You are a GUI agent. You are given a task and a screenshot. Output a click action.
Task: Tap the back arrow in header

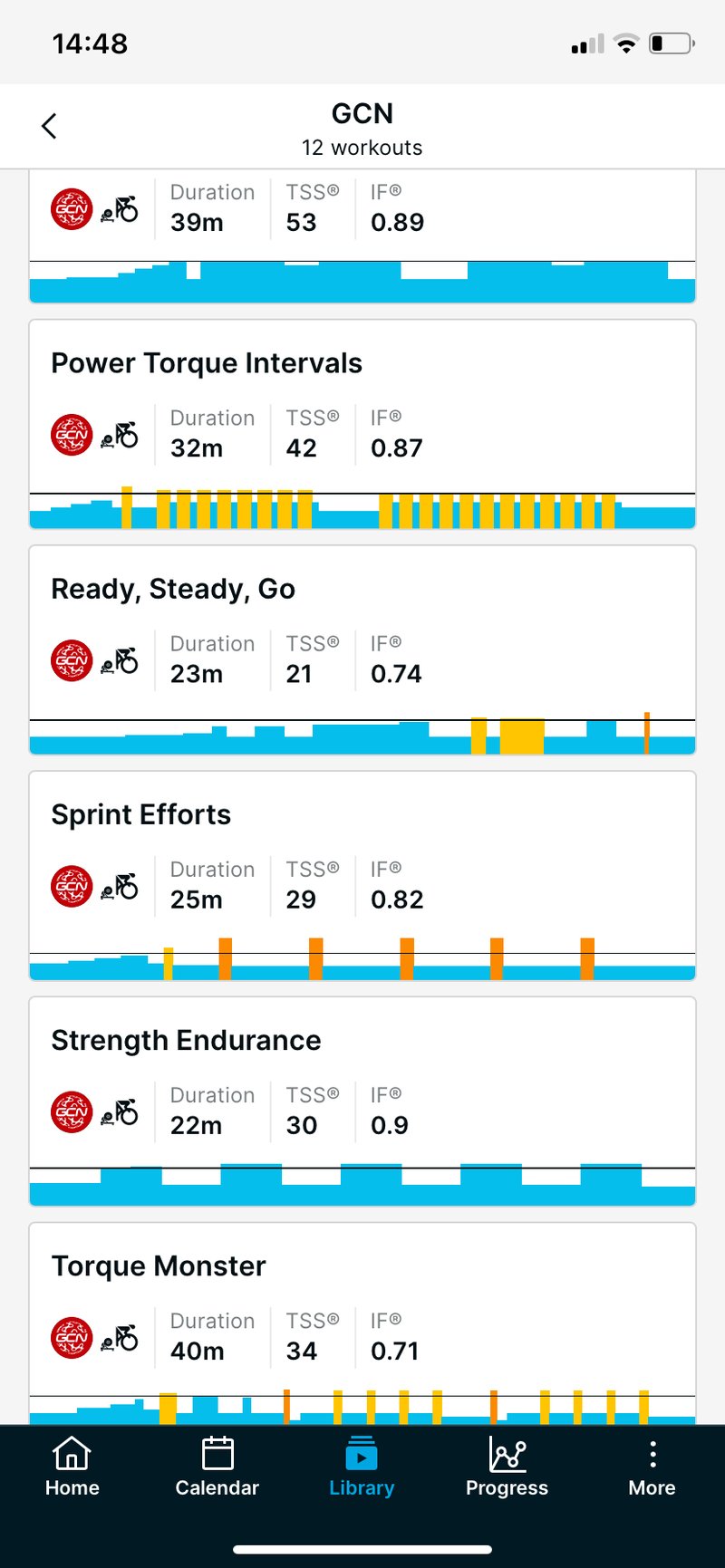[x=49, y=126]
